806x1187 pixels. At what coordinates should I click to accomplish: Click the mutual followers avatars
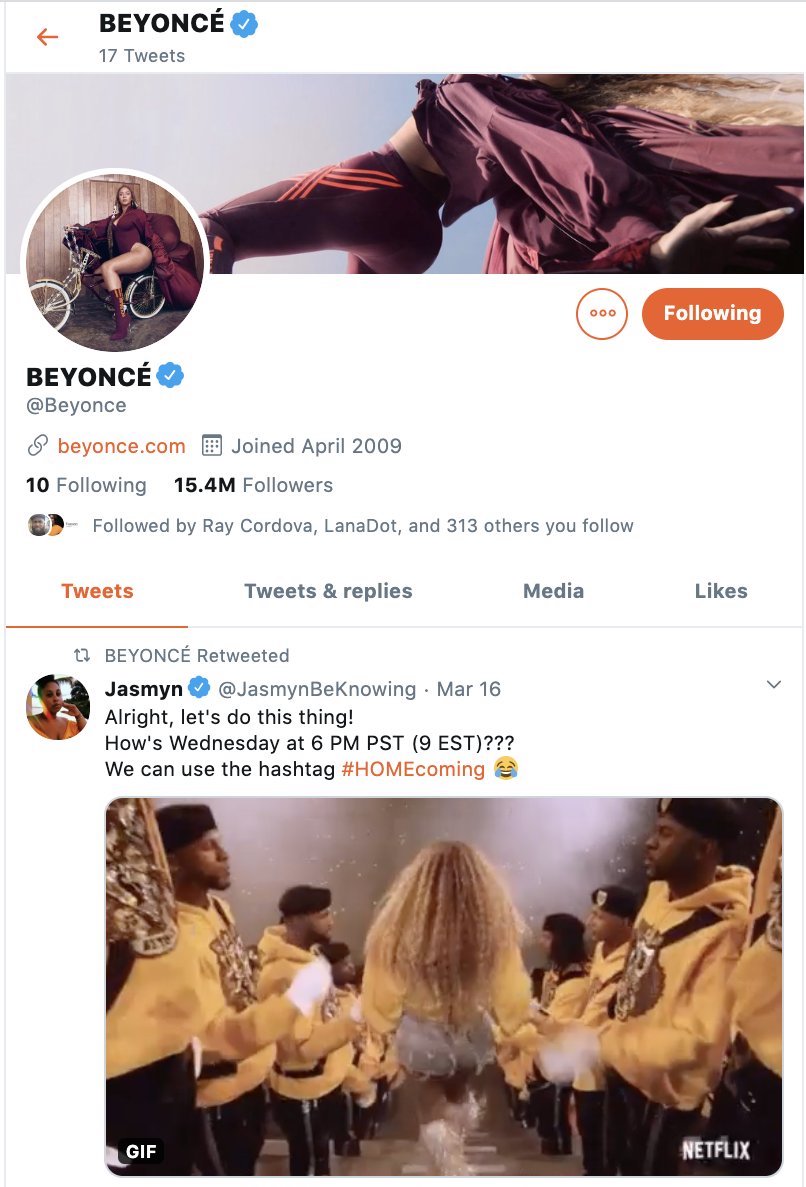pyautogui.click(x=47, y=525)
